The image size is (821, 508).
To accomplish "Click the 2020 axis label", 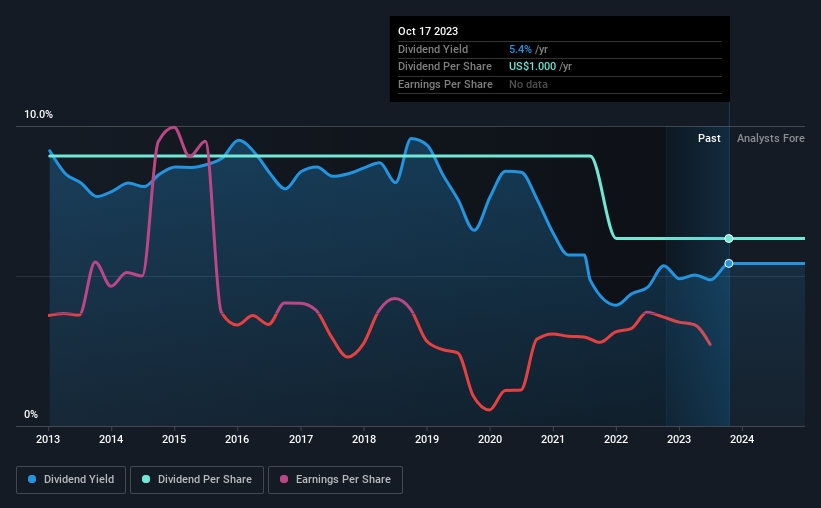I will tap(490, 439).
